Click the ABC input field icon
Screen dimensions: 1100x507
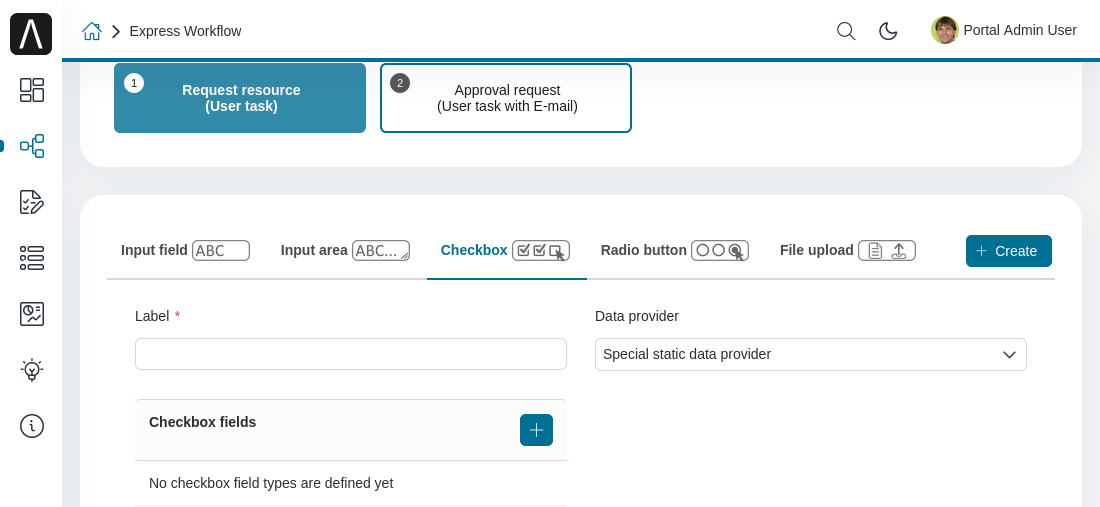[x=221, y=250]
